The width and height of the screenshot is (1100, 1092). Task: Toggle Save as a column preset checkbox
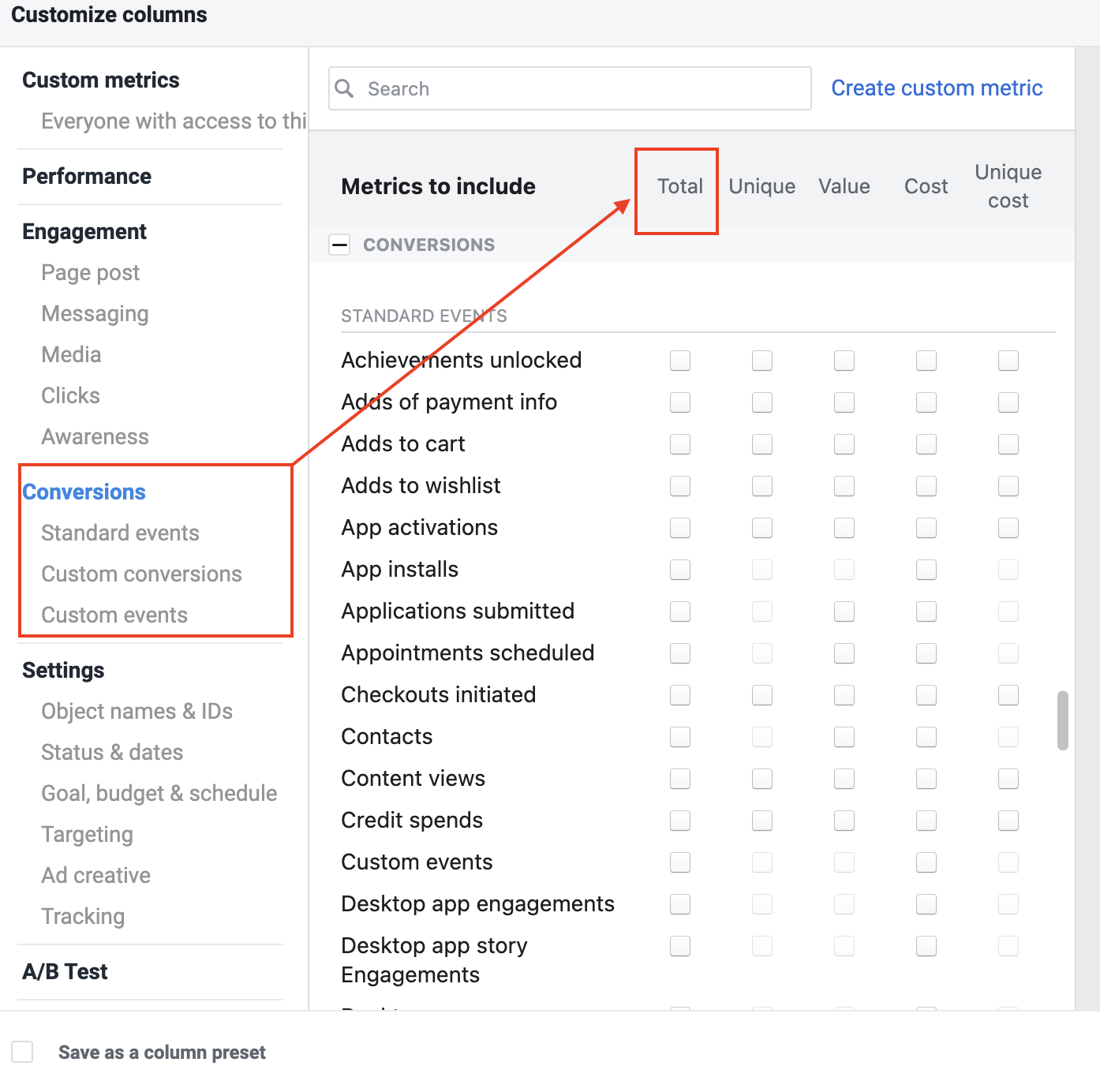pyautogui.click(x=22, y=1052)
